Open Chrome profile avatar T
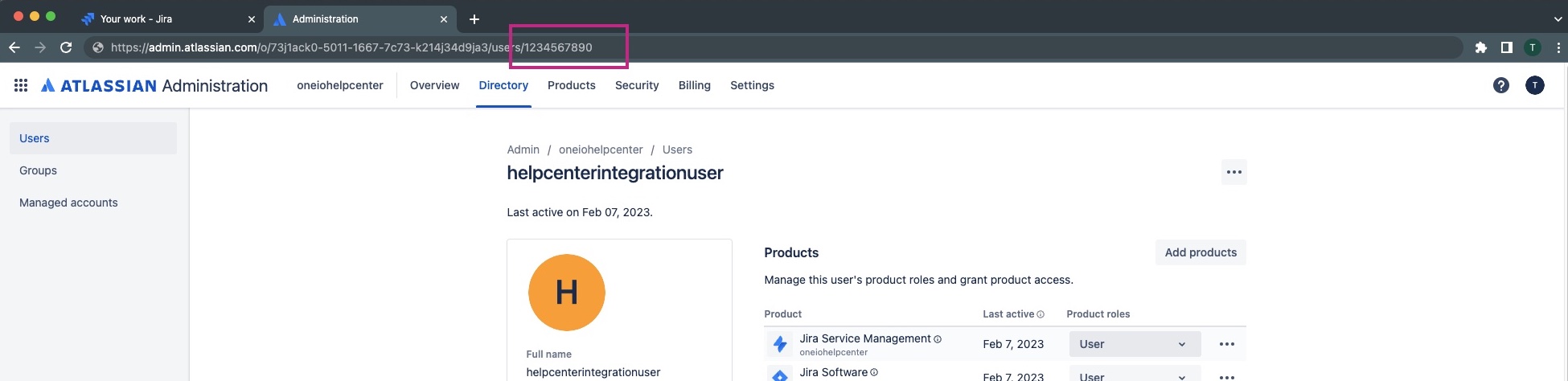Image resolution: width=1568 pixels, height=381 pixels. (1533, 47)
